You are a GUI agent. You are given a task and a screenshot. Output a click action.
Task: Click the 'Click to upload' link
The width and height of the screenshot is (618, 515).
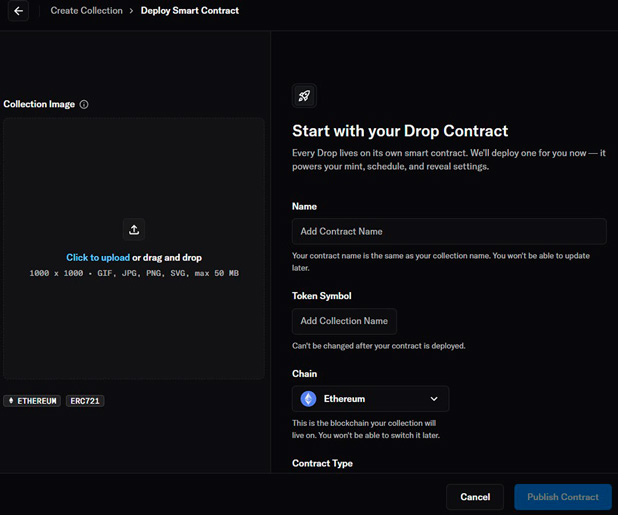click(x=98, y=257)
